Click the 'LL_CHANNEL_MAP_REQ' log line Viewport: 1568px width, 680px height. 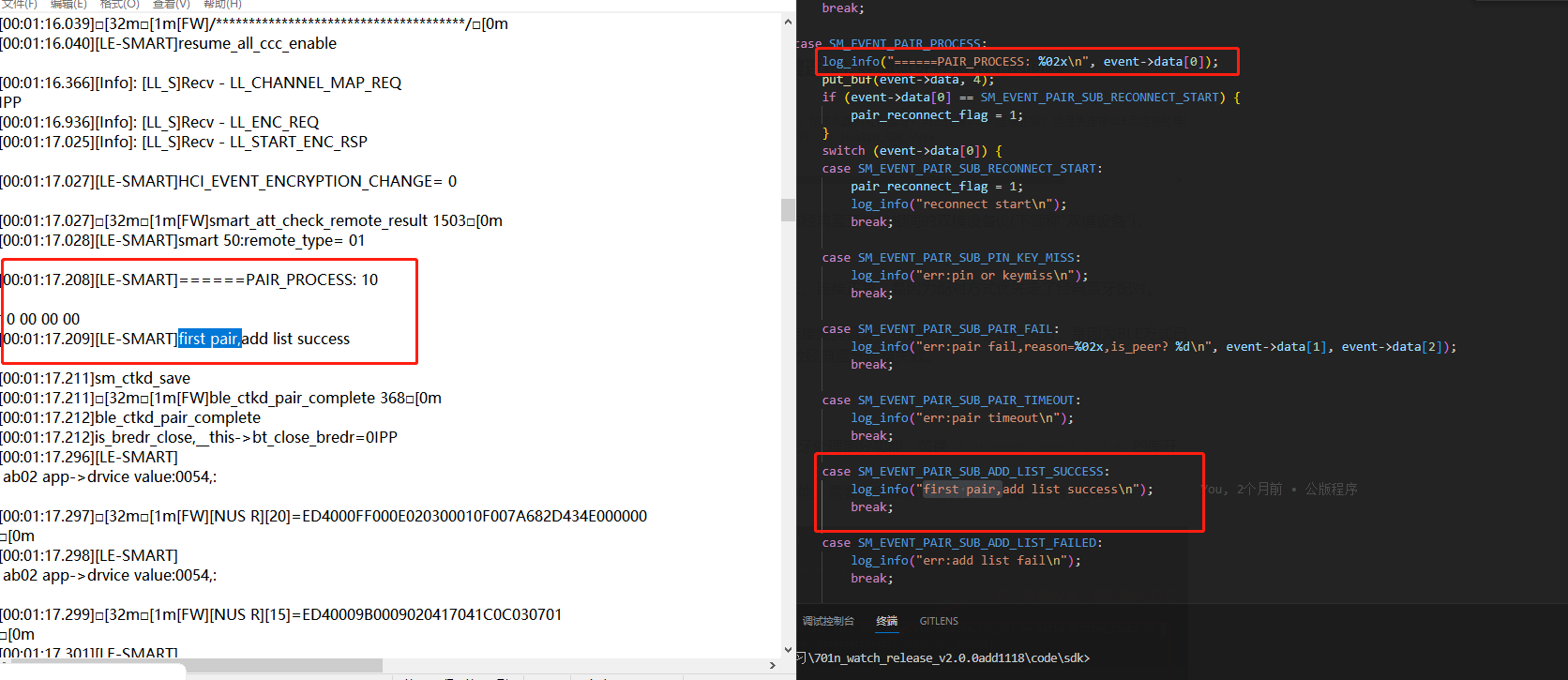(x=201, y=83)
